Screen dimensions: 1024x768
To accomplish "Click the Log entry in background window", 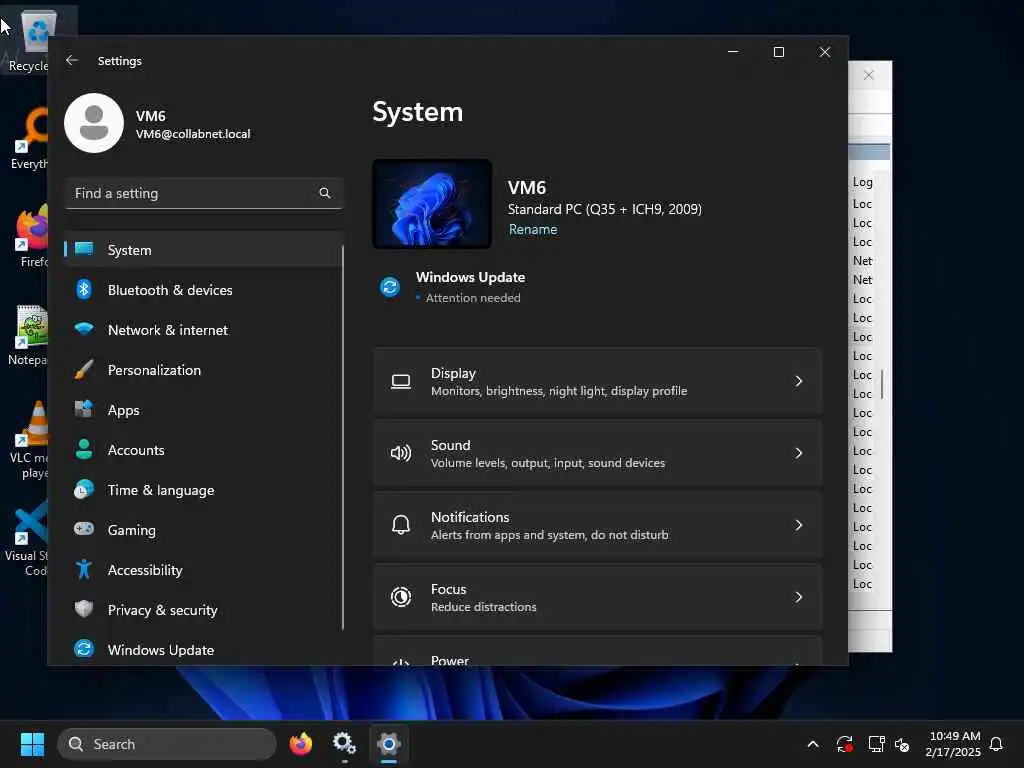I will click(x=862, y=182).
